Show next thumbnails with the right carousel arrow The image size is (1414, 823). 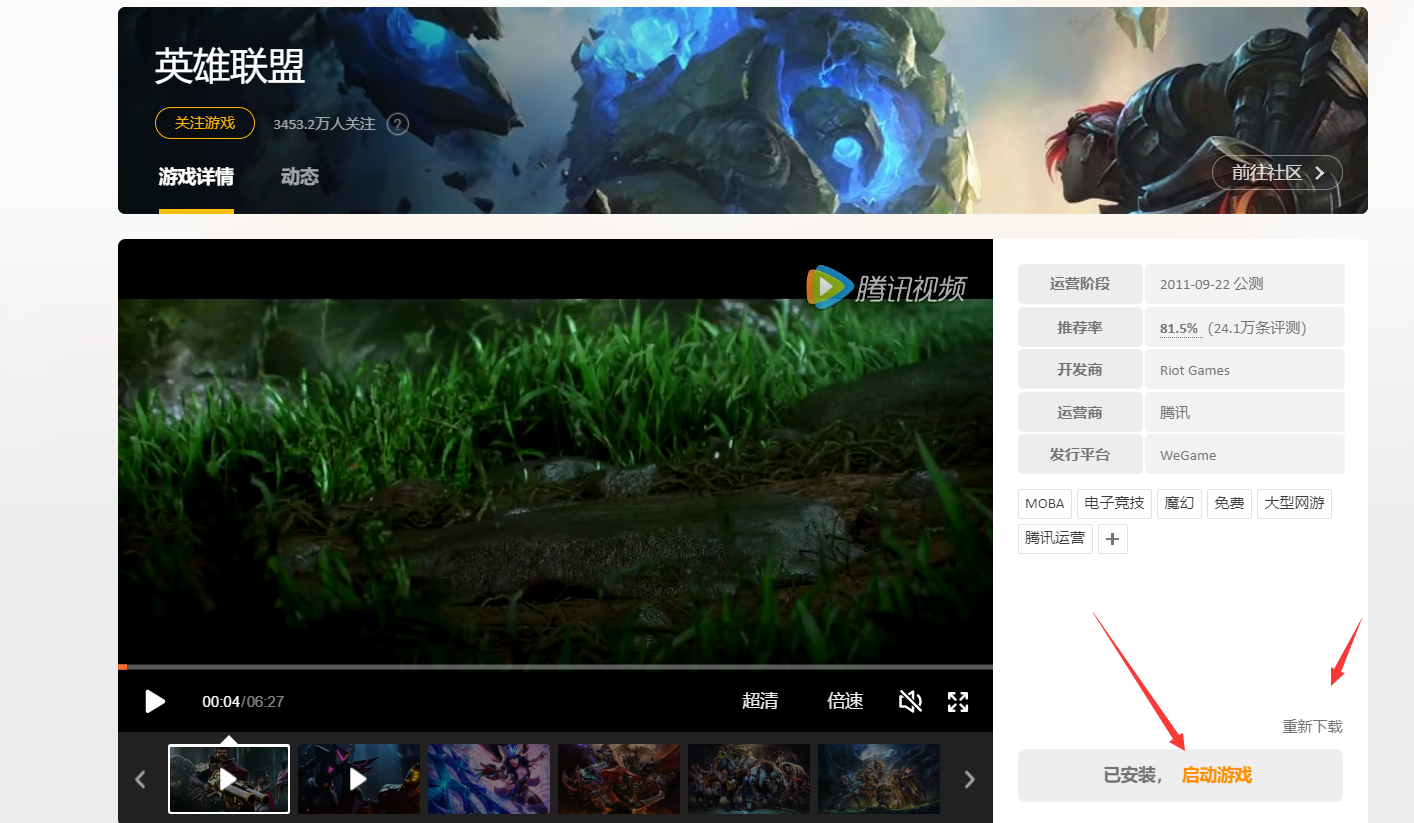pos(969,779)
